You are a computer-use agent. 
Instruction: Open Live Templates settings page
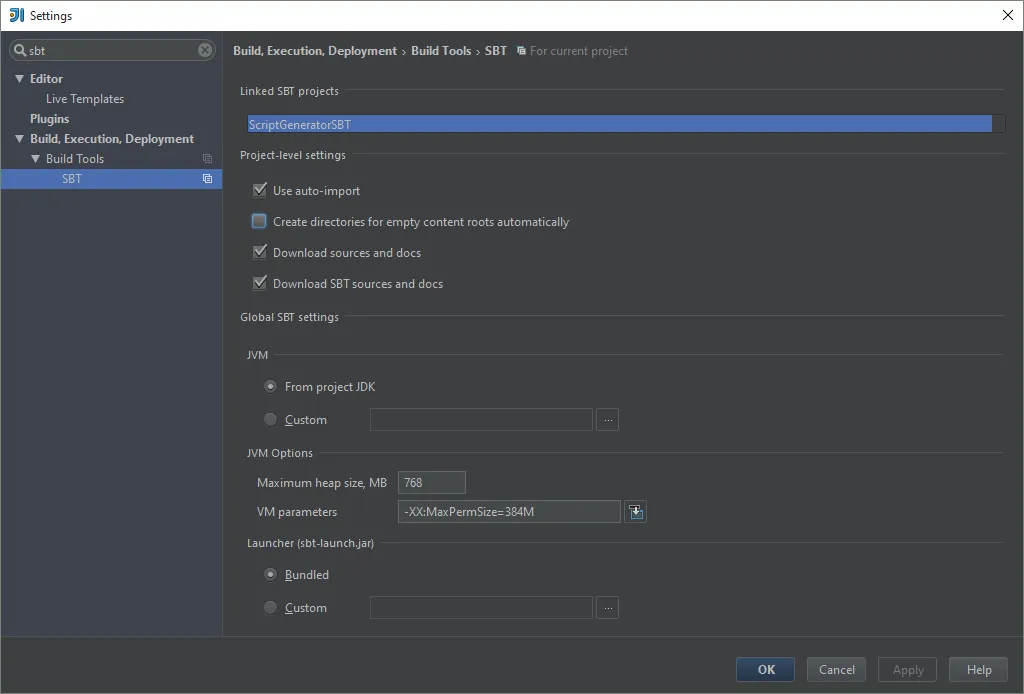pos(85,99)
